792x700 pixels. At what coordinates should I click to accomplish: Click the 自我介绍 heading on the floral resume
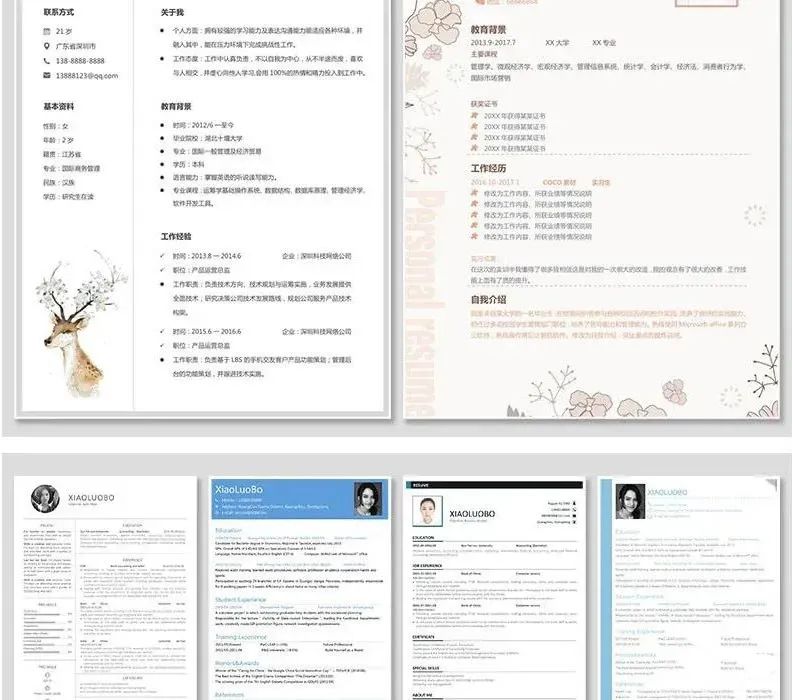click(x=488, y=299)
